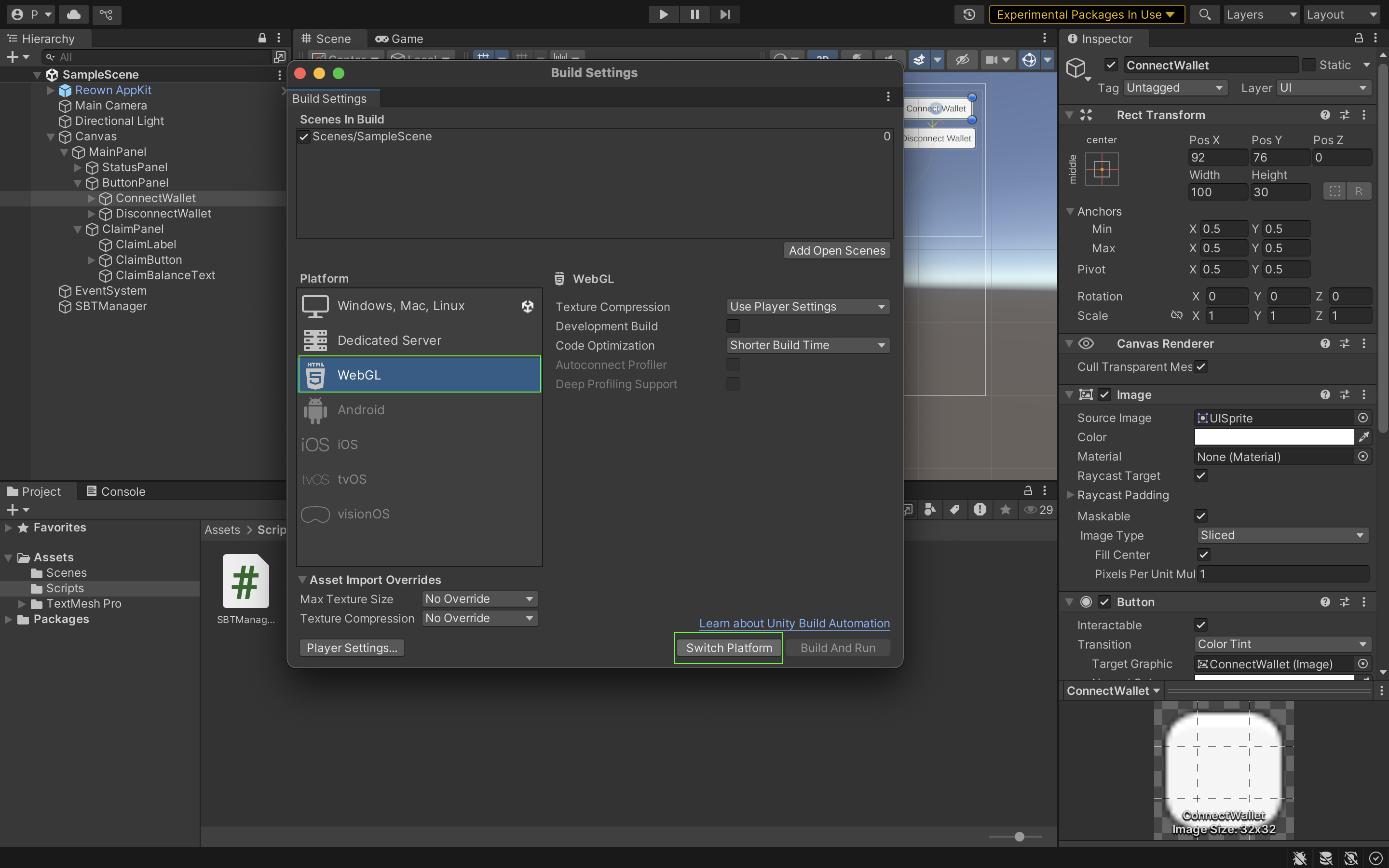
Task: Click the global search magnifier icon
Action: [x=1205, y=14]
